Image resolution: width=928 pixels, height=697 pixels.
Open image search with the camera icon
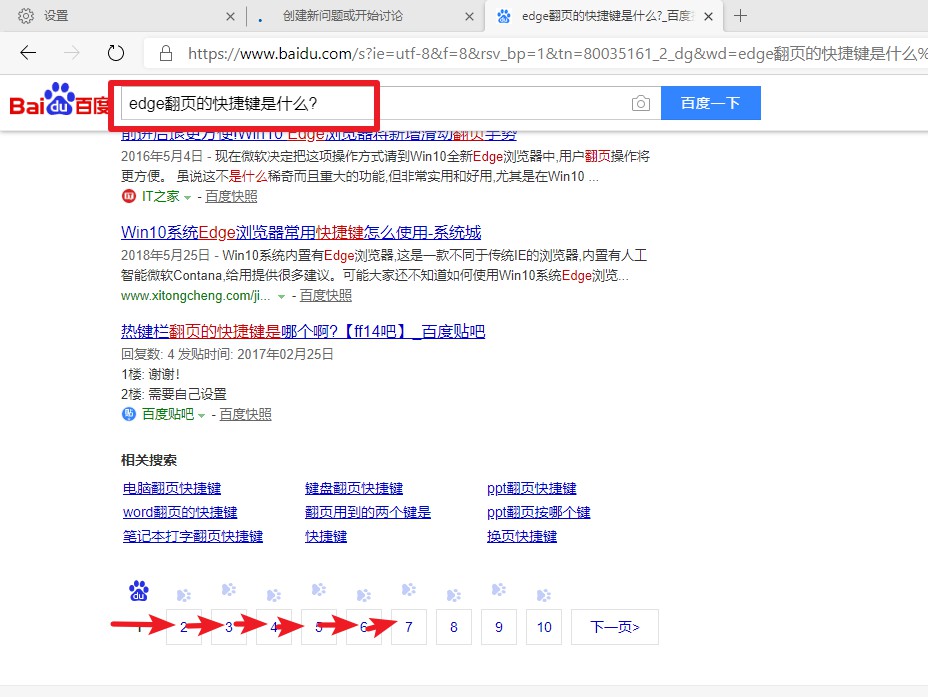(640, 104)
